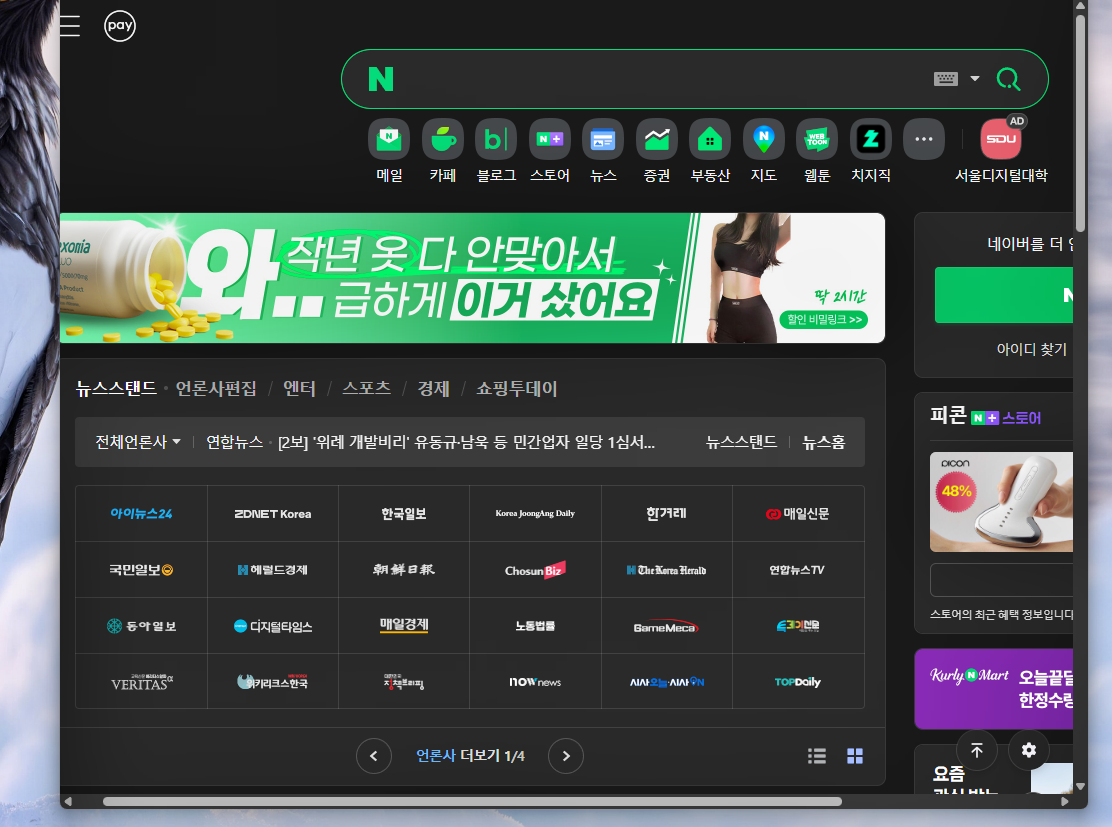Open the 동아일보 press tile
1112x827 pixels.
pos(141,626)
